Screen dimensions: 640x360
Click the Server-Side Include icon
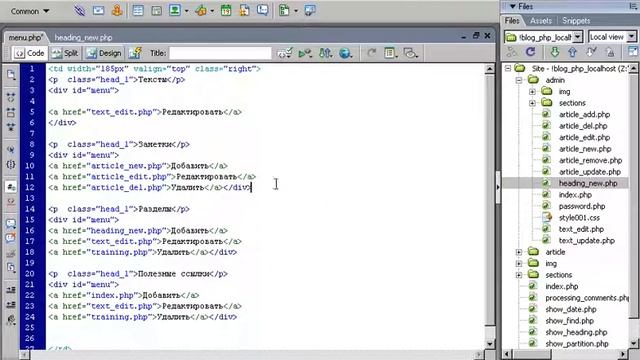pos(244,11)
